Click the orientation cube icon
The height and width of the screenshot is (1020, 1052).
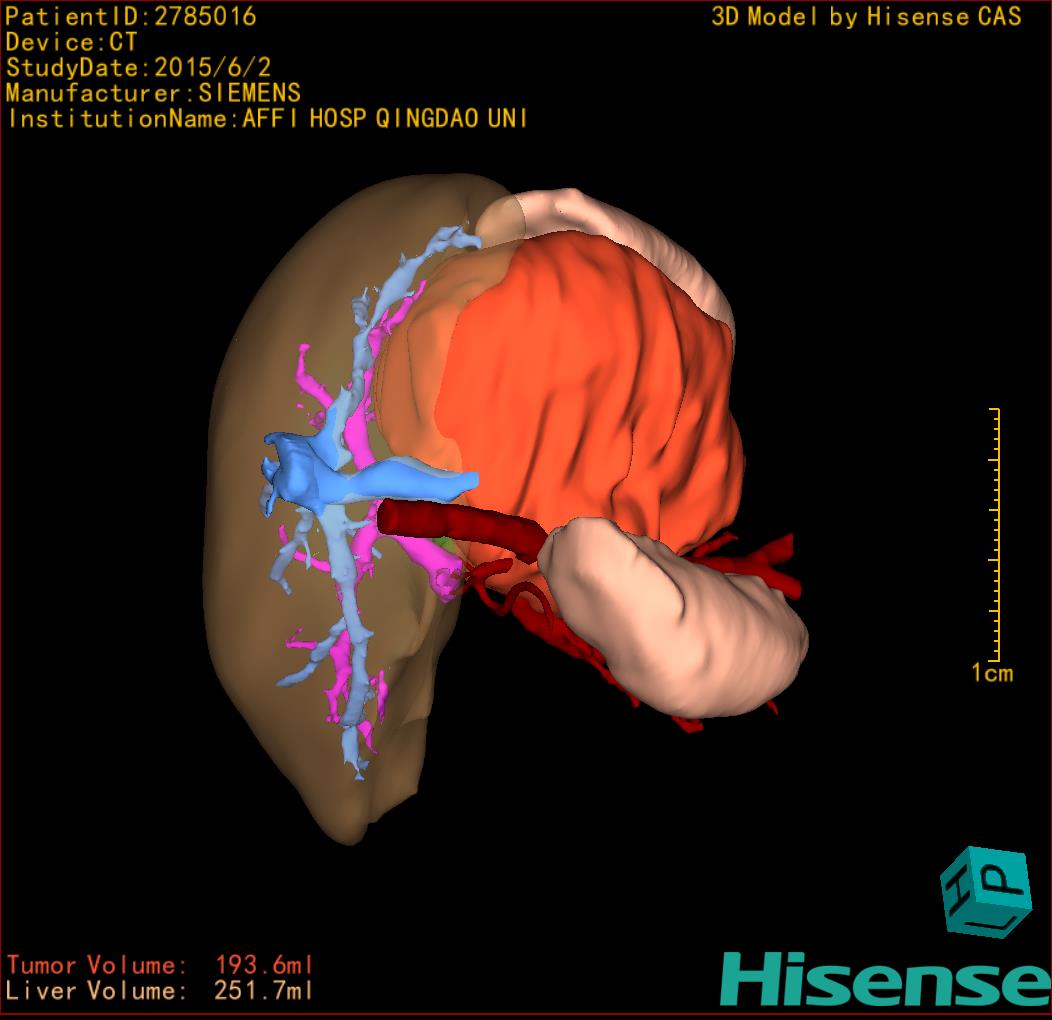[986, 892]
